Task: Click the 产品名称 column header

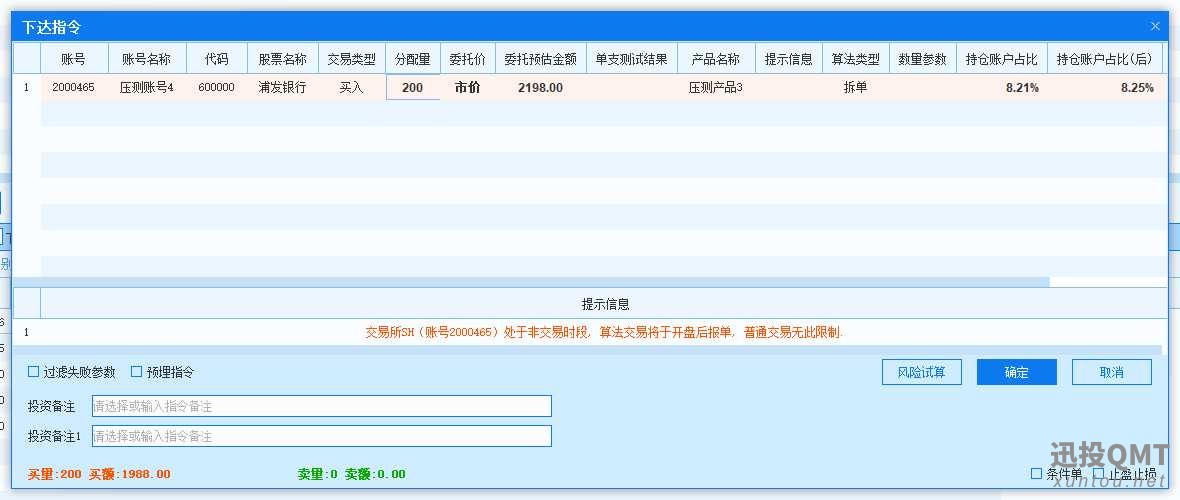Action: 716,59
